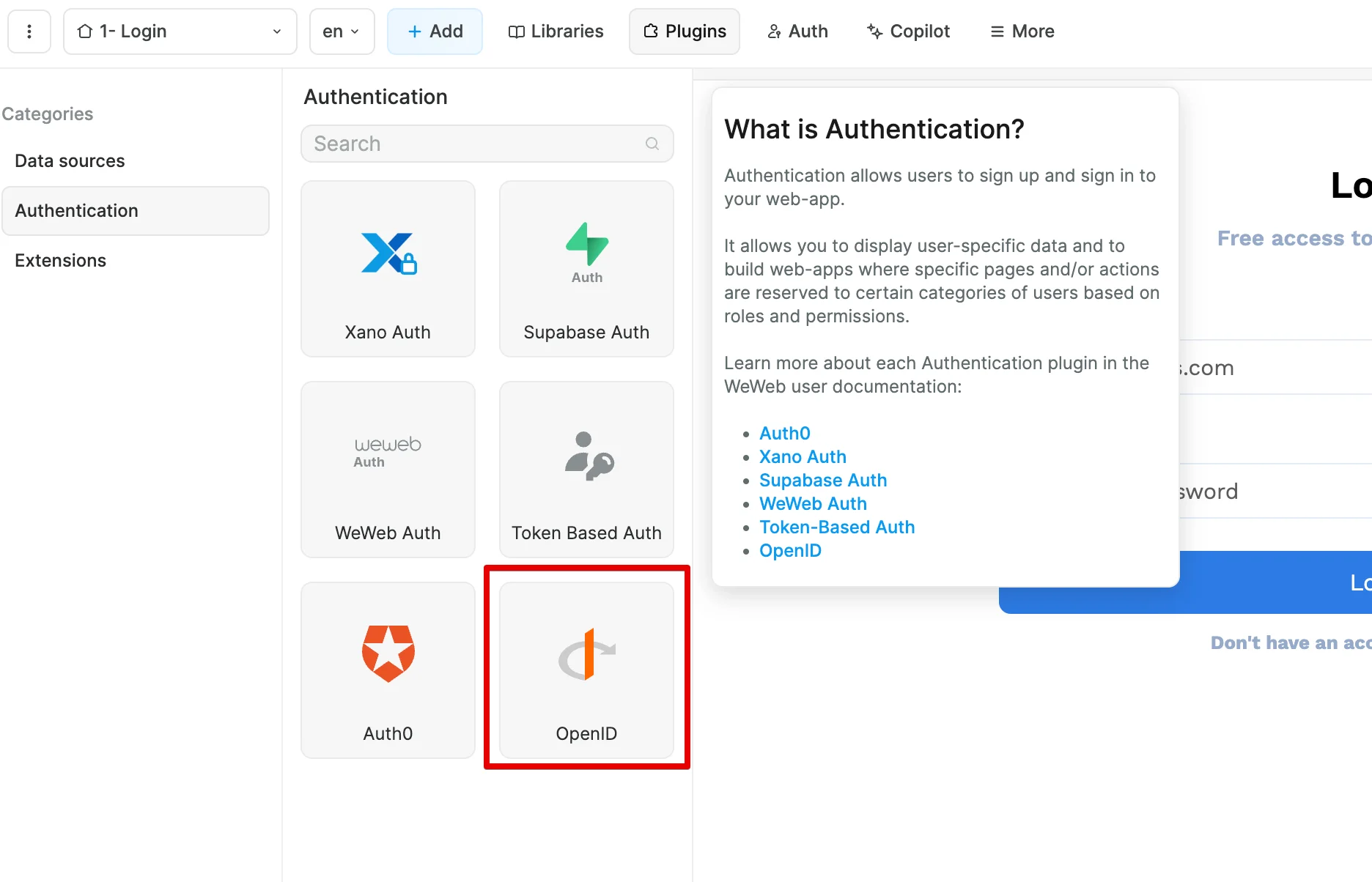This screenshot has width=1372, height=882.
Task: Select the Supabase Auth plugin
Action: (586, 269)
